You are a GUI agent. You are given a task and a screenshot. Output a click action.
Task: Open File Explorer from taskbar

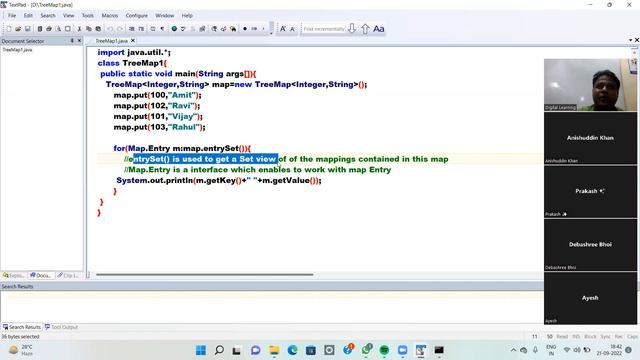point(274,350)
